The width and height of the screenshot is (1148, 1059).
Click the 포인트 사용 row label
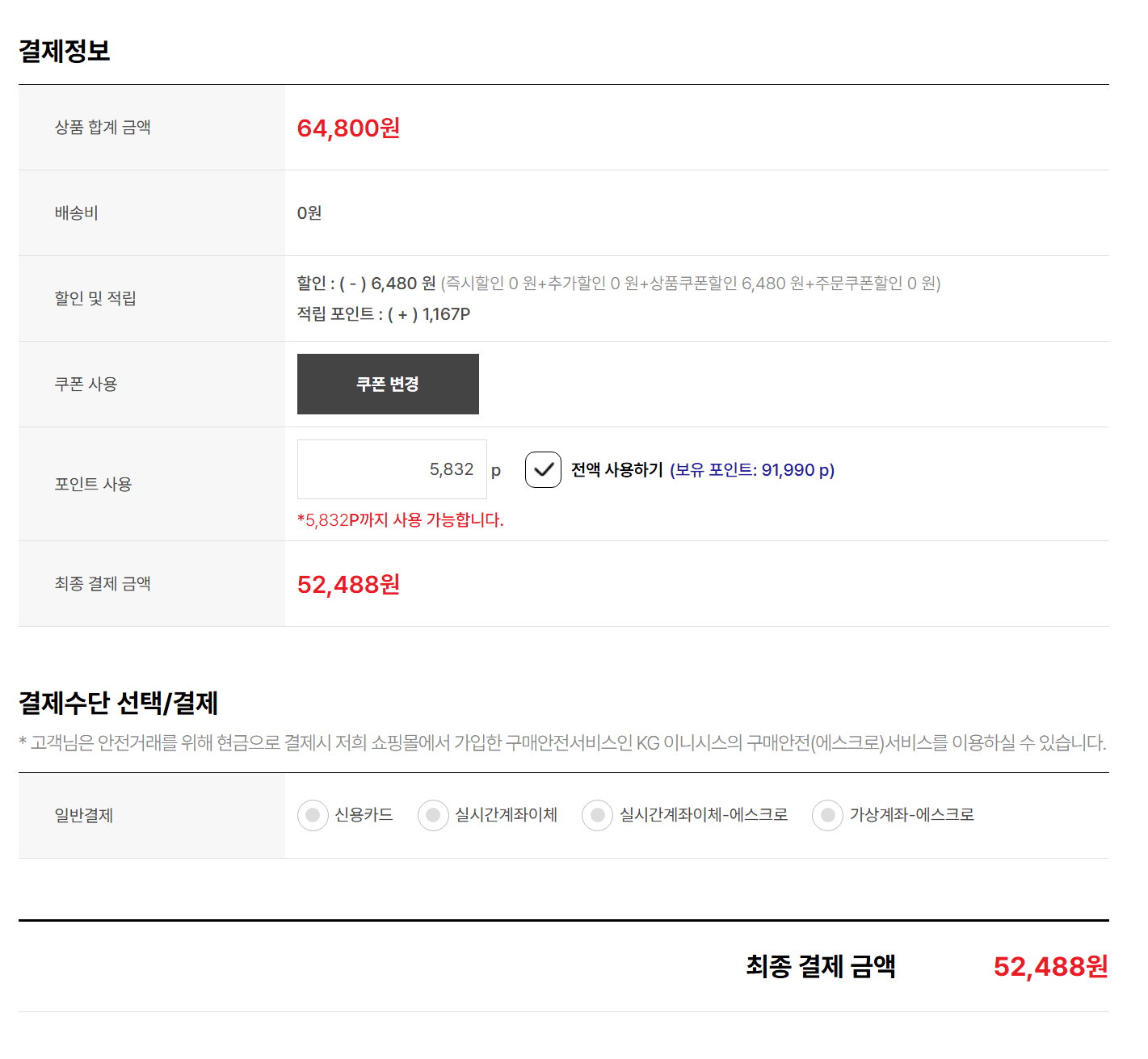click(93, 484)
